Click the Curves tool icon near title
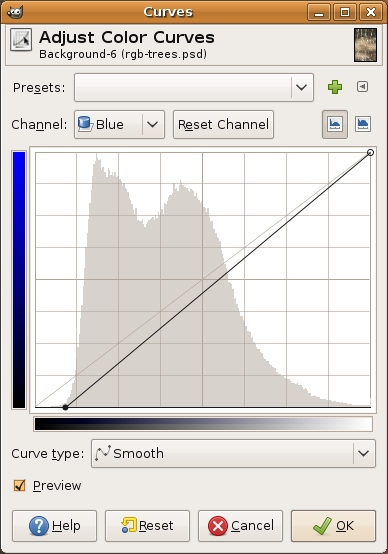 pos(21,40)
